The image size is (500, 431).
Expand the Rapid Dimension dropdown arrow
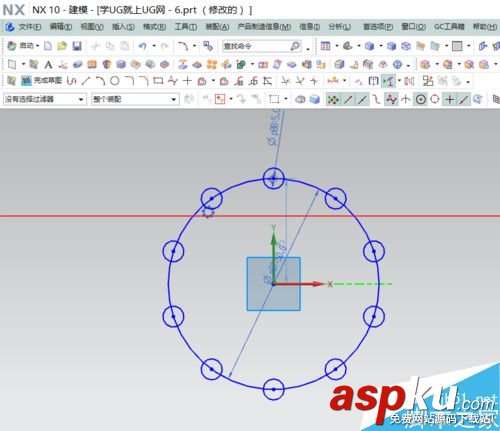coord(344,81)
